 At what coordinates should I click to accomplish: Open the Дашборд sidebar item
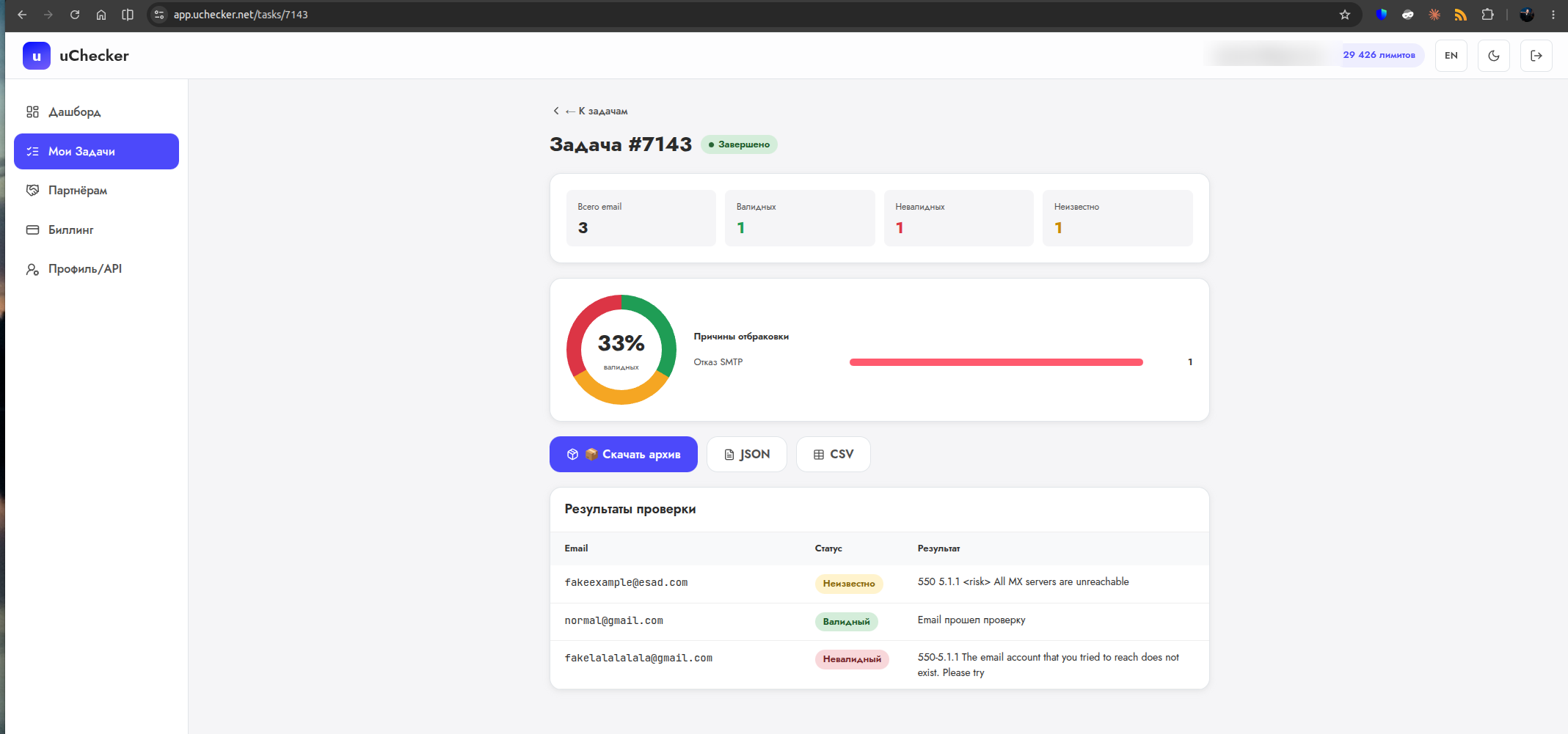[96, 112]
